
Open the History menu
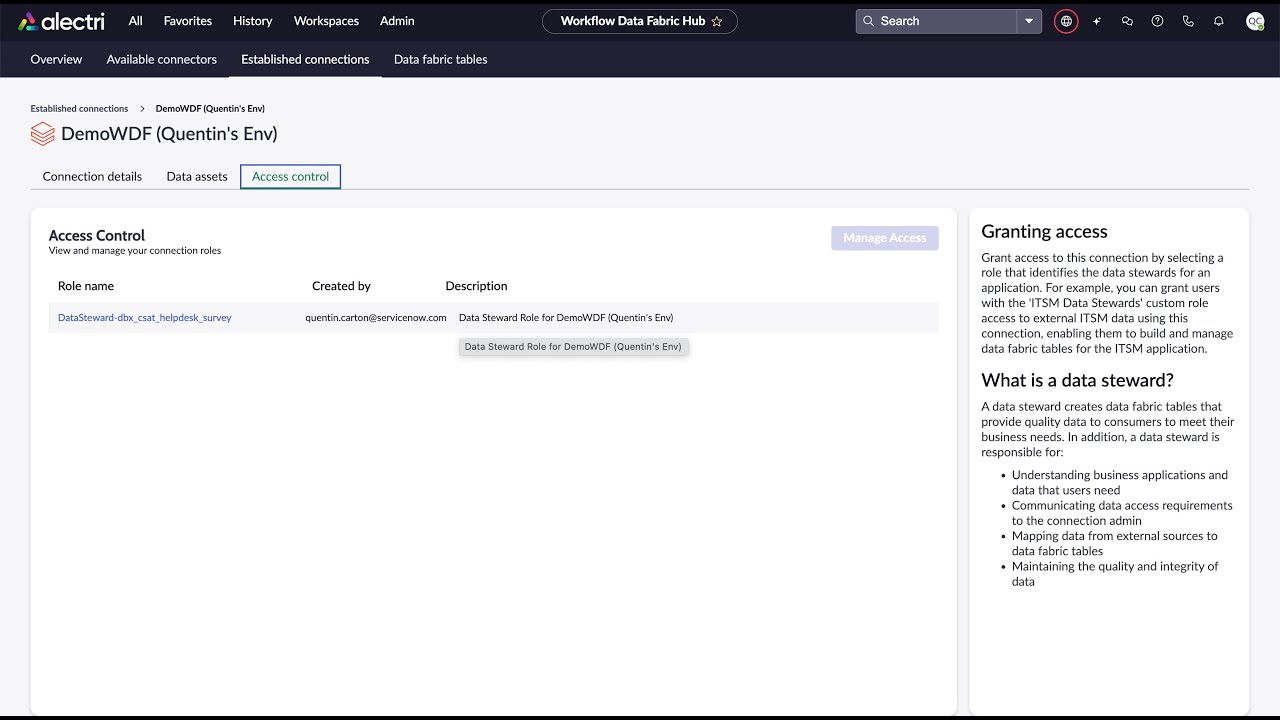(252, 21)
